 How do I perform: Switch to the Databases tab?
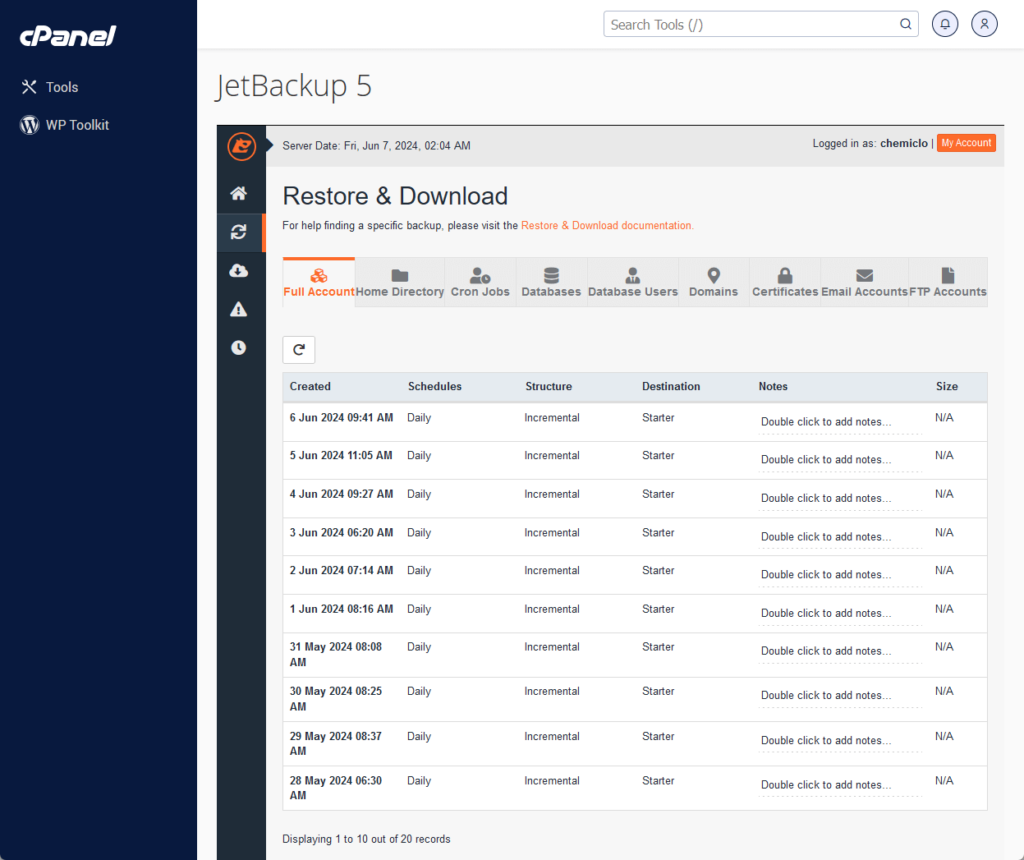pos(551,282)
